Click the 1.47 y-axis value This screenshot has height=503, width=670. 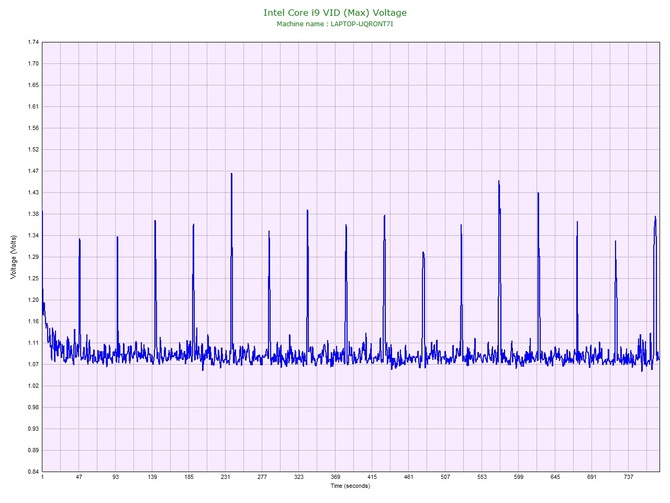pos(33,171)
